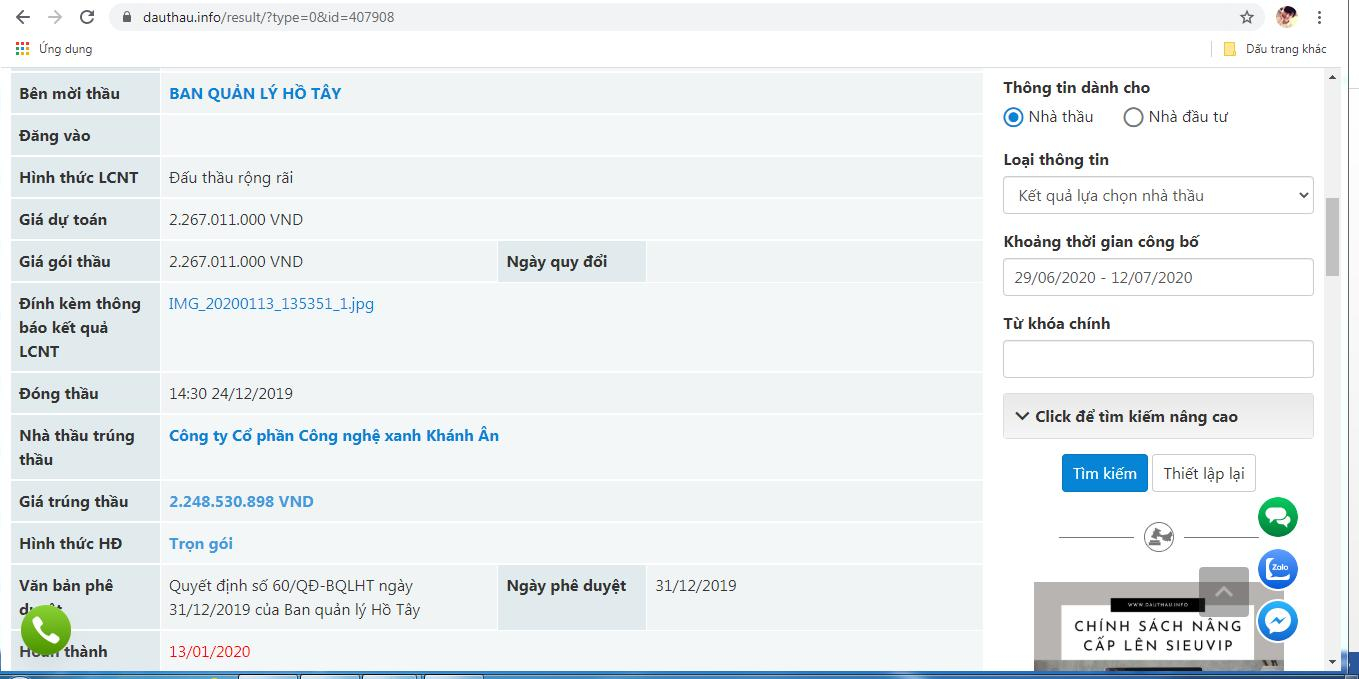Open attachment IMG_20200113_135351_1.jpg
The image size is (1359, 679).
pos(271,304)
